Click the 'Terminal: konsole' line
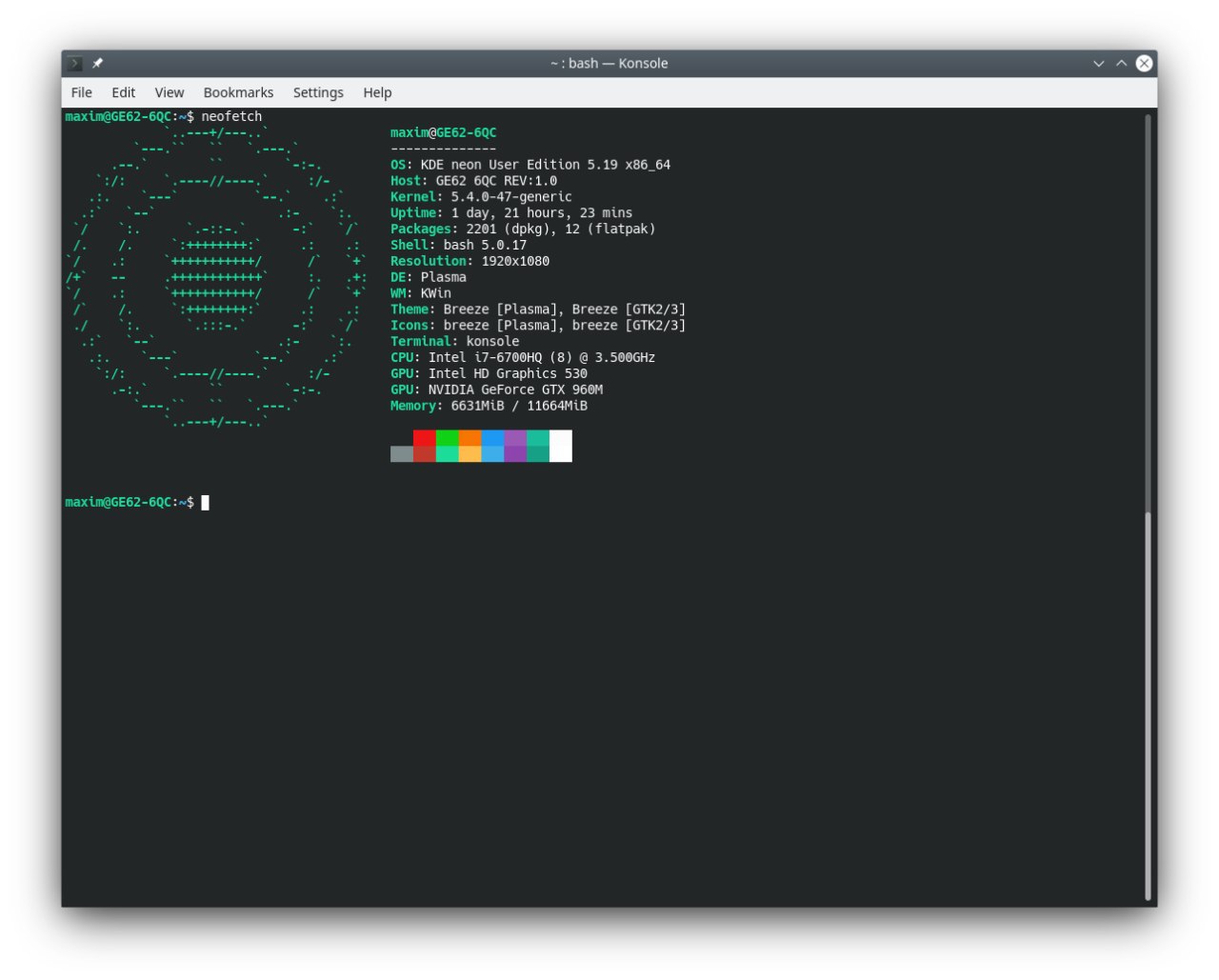 [x=455, y=342]
